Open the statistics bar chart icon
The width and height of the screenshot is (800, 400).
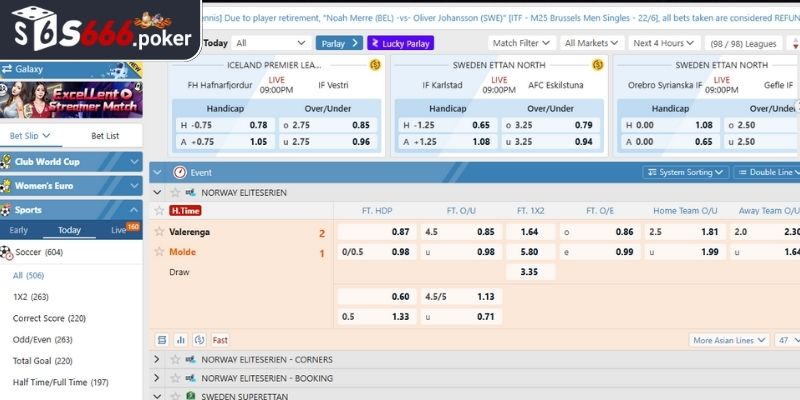(181, 340)
